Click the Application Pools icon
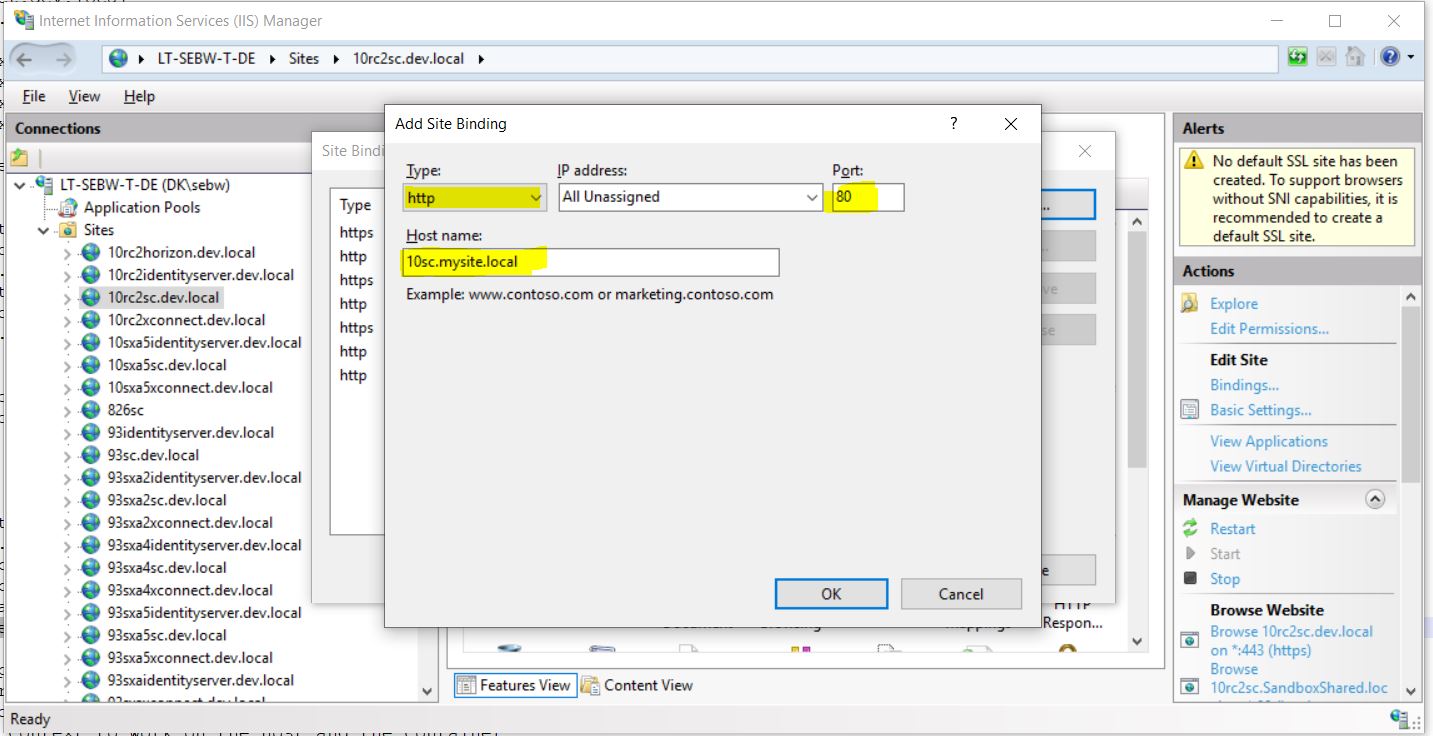 67,208
